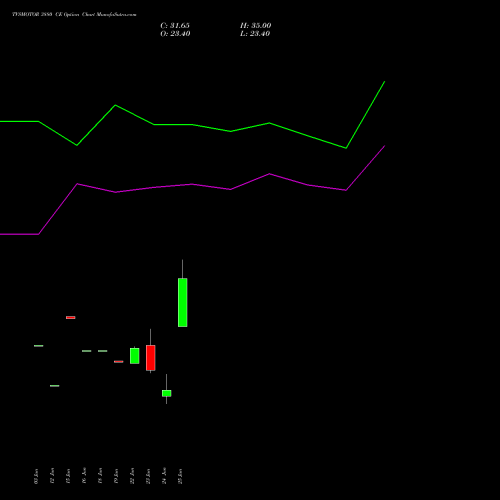Viewport: 500px width, 500px height.
Task: Click the 22 Jun date axis label
Action: click(132, 476)
